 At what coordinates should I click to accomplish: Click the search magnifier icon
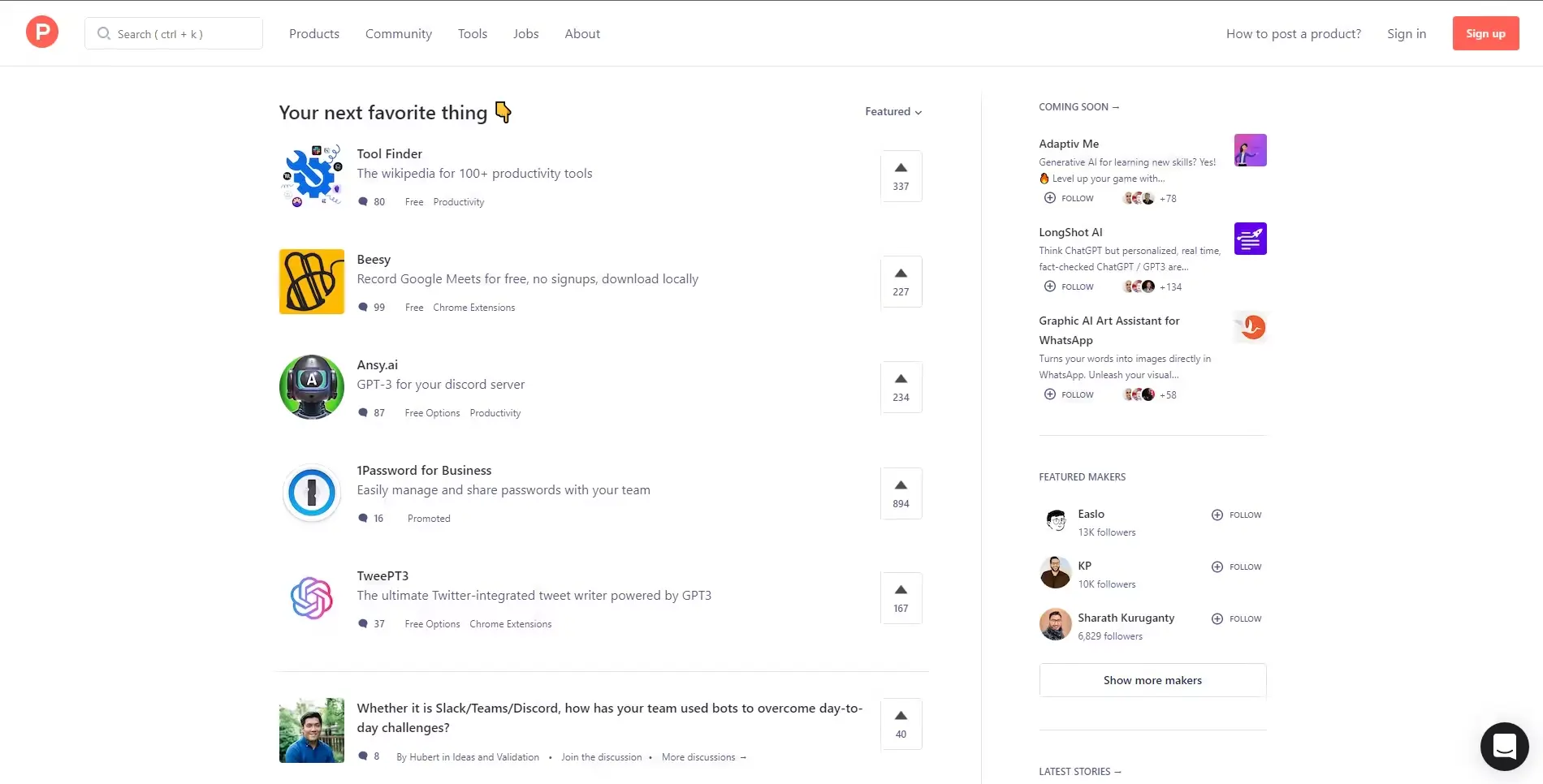(103, 33)
